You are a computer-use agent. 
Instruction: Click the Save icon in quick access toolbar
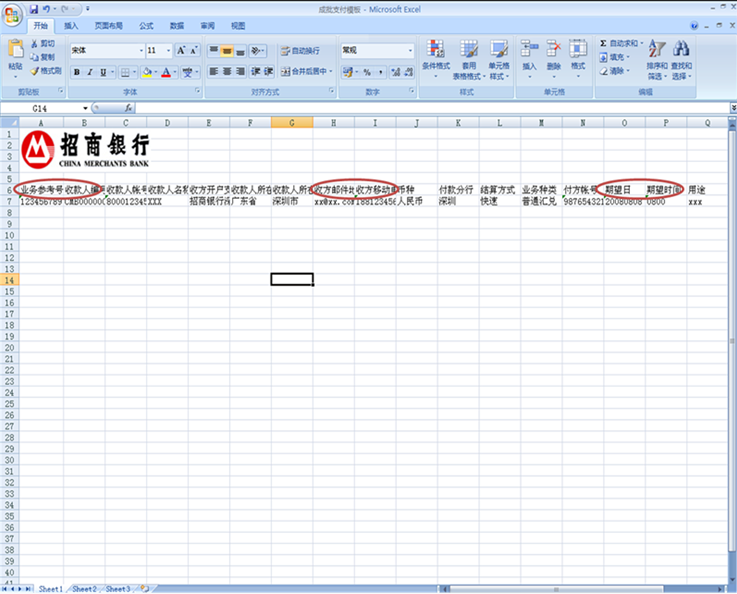point(35,8)
